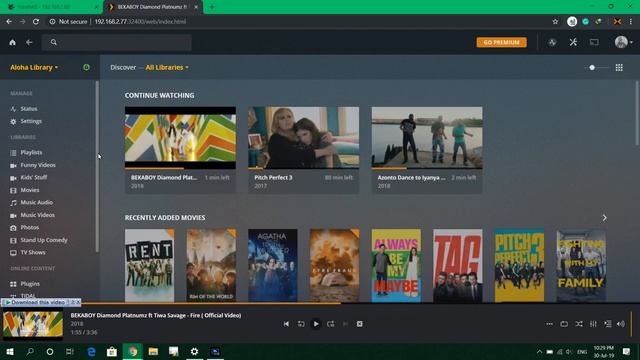Seek on the player progress bar
The height and width of the screenshot is (360, 640).
click(320, 303)
